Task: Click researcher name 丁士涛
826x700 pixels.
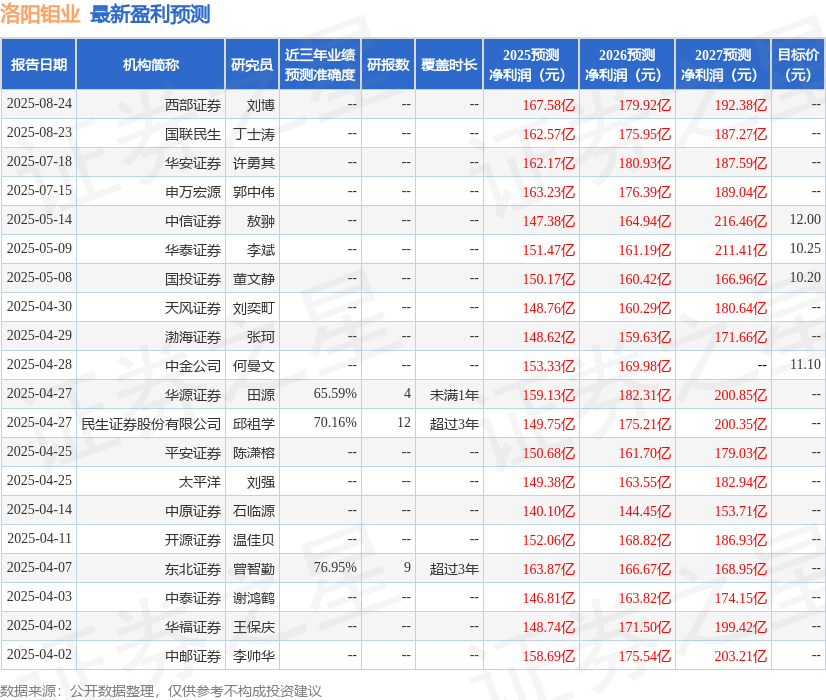Action: [x=254, y=134]
